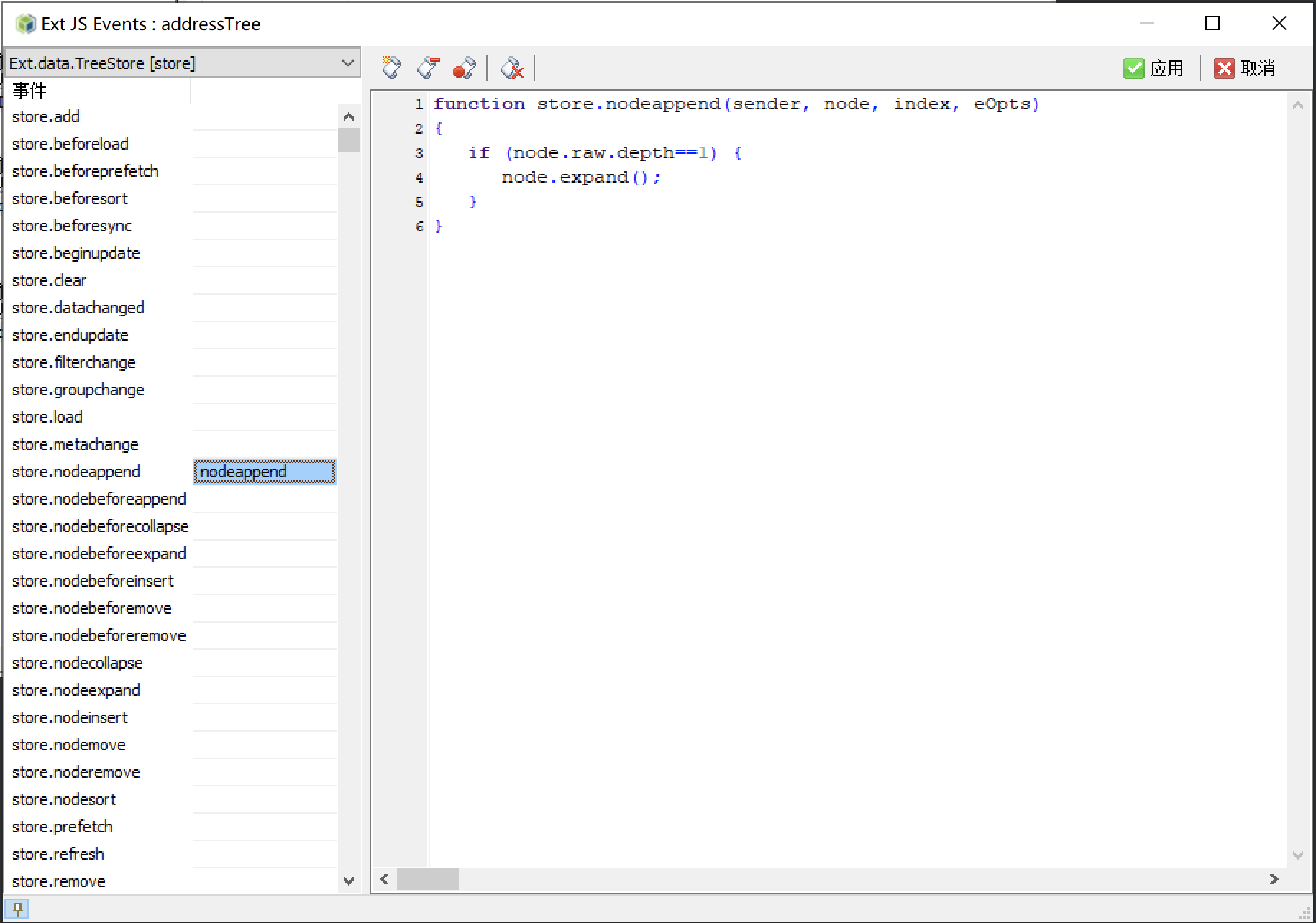Click code editor horizontal scrollbar thumb
Viewport: 1316px width, 923px height.
(428, 879)
